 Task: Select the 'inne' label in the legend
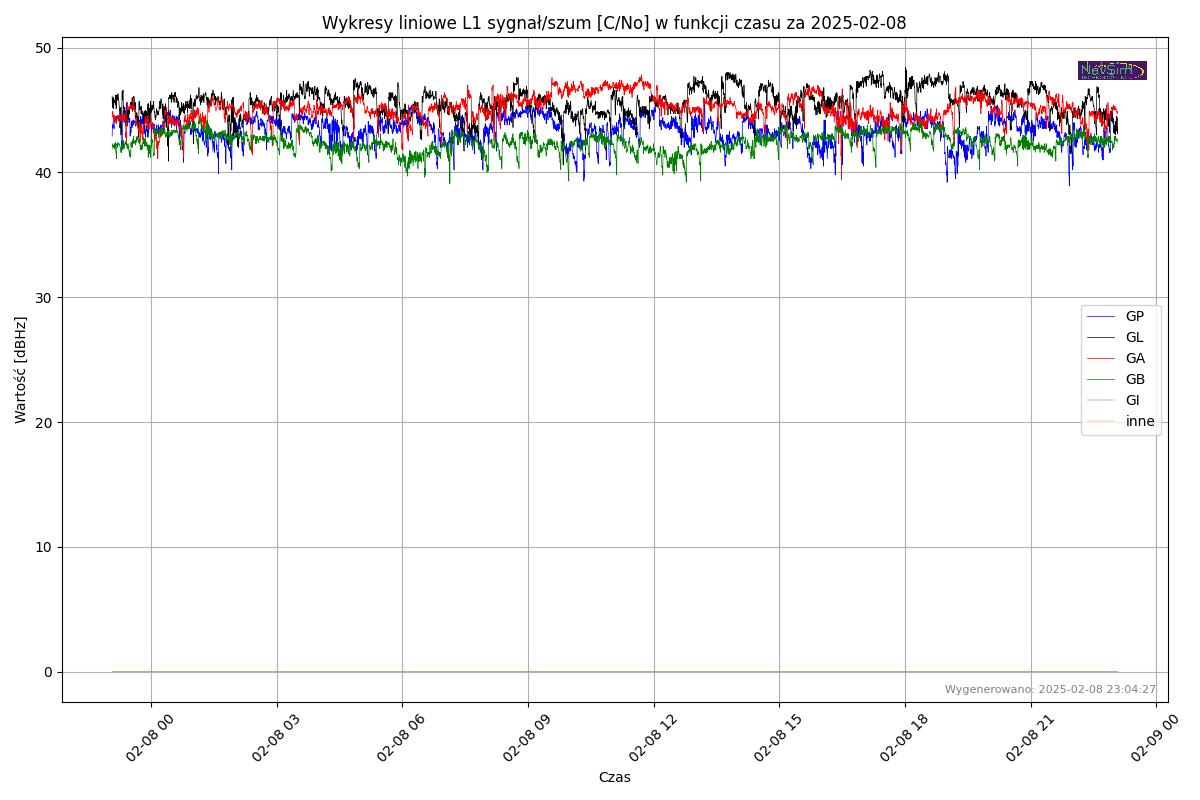tap(1140, 421)
